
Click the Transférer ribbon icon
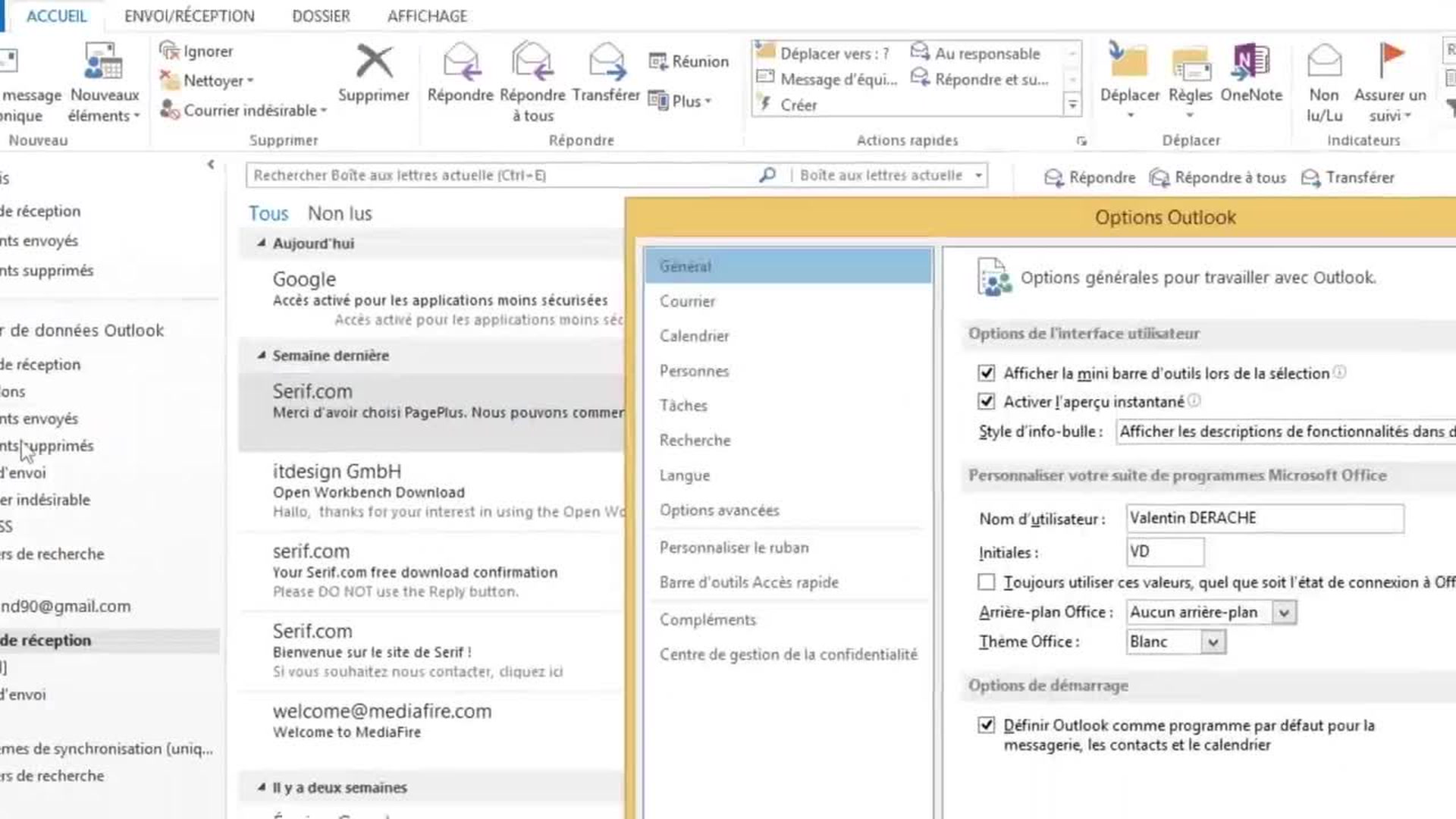[606, 63]
